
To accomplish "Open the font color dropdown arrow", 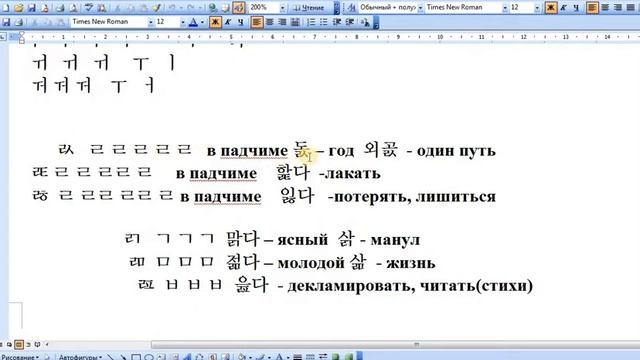I will point(202,22).
